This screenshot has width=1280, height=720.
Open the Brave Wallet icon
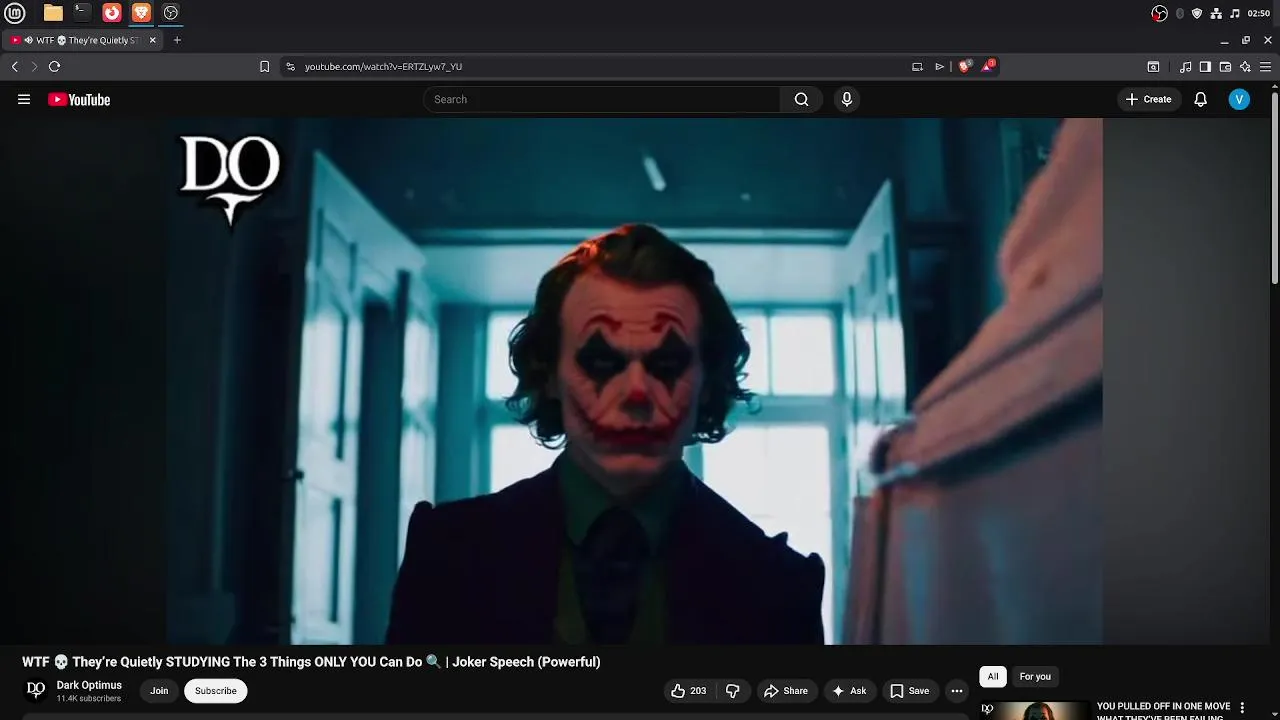[x=1225, y=66]
